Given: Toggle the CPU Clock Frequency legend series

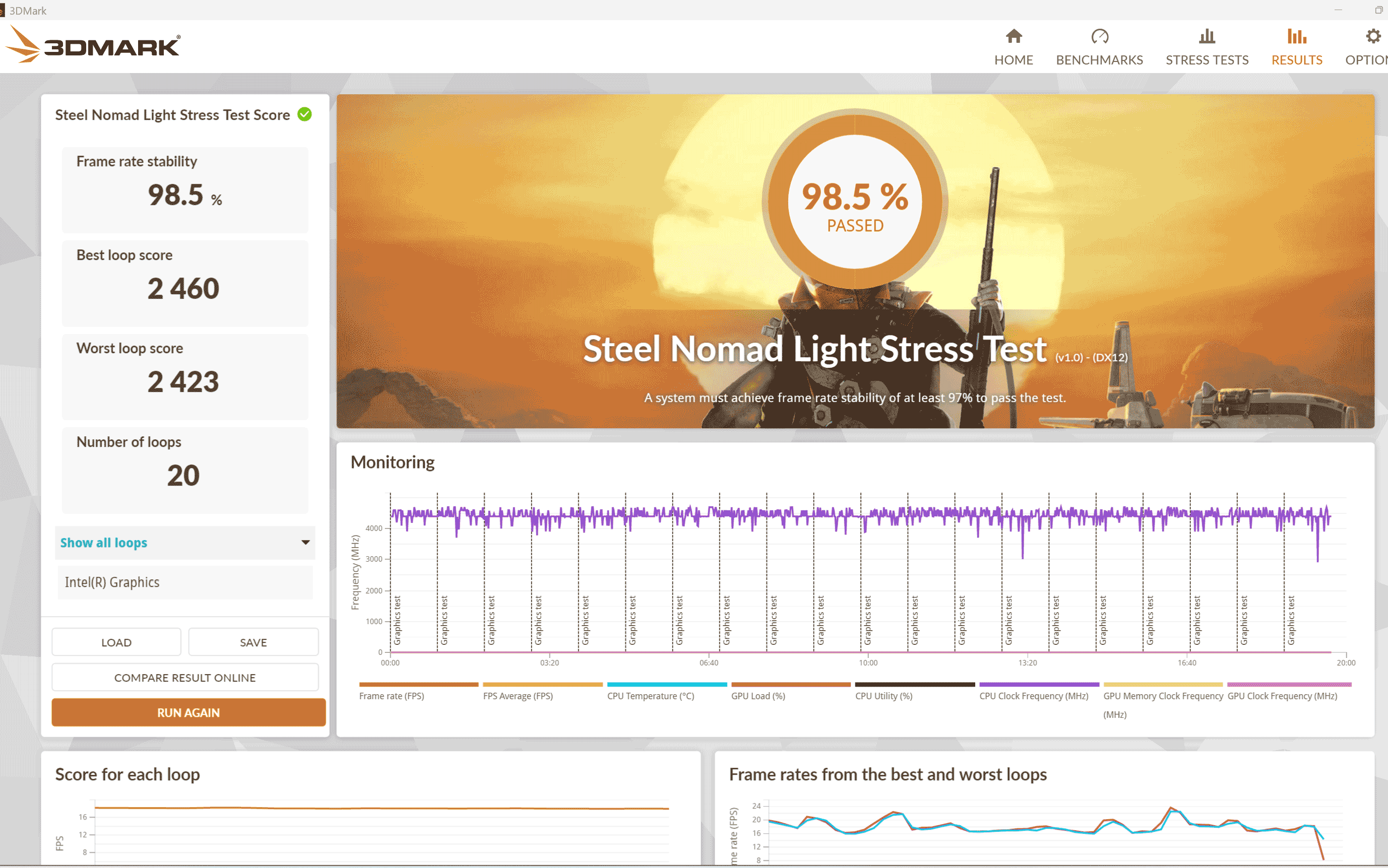Looking at the screenshot, I should tap(1034, 696).
